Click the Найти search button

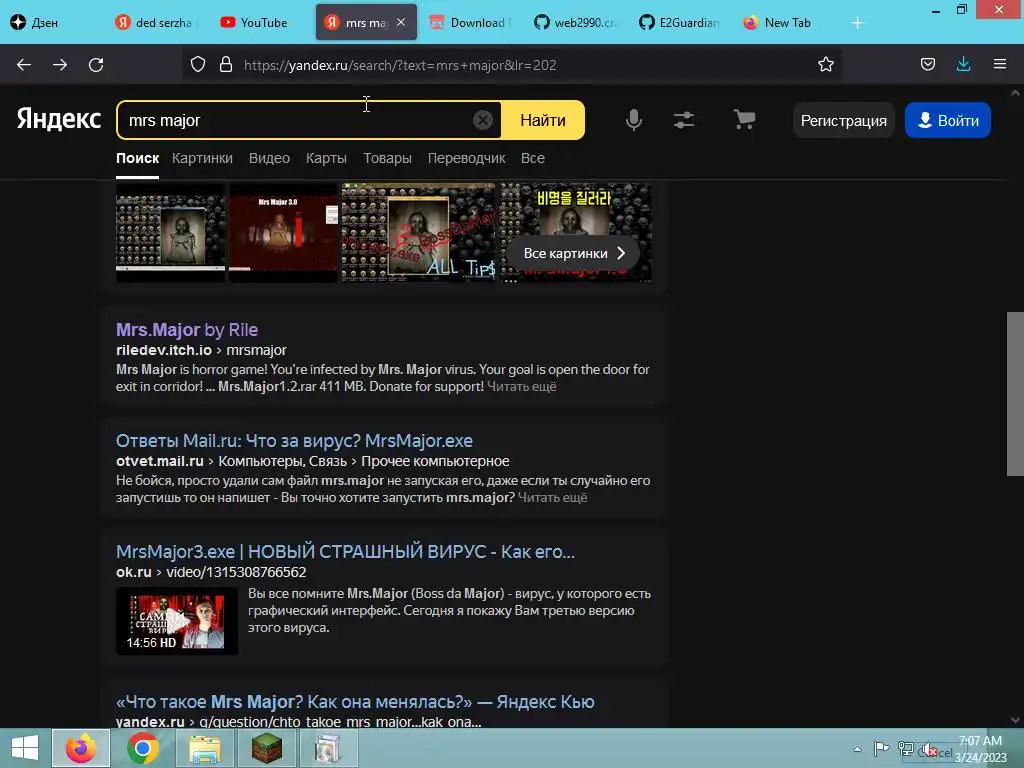point(543,120)
